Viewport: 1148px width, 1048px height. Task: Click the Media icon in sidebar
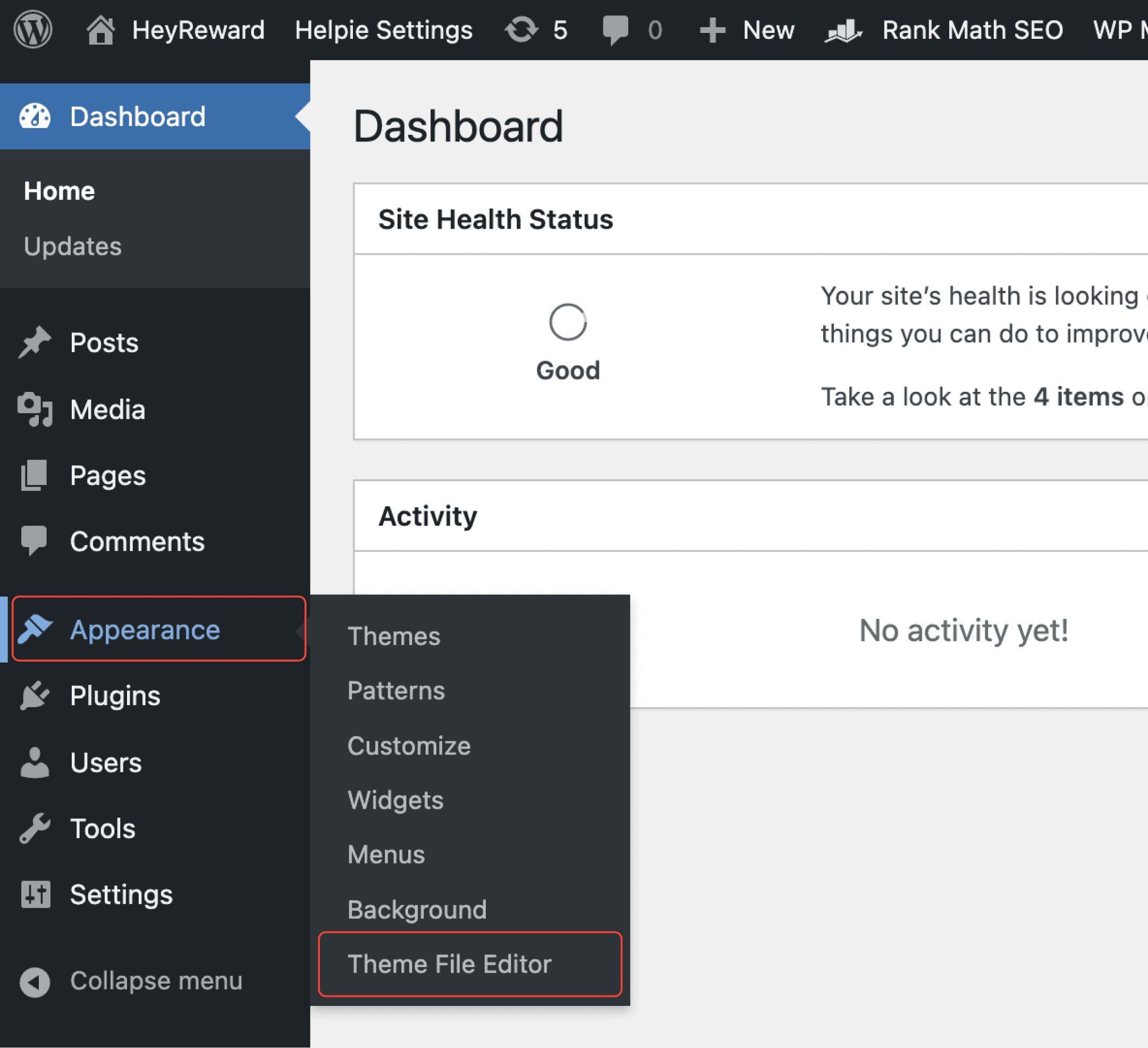(x=35, y=409)
